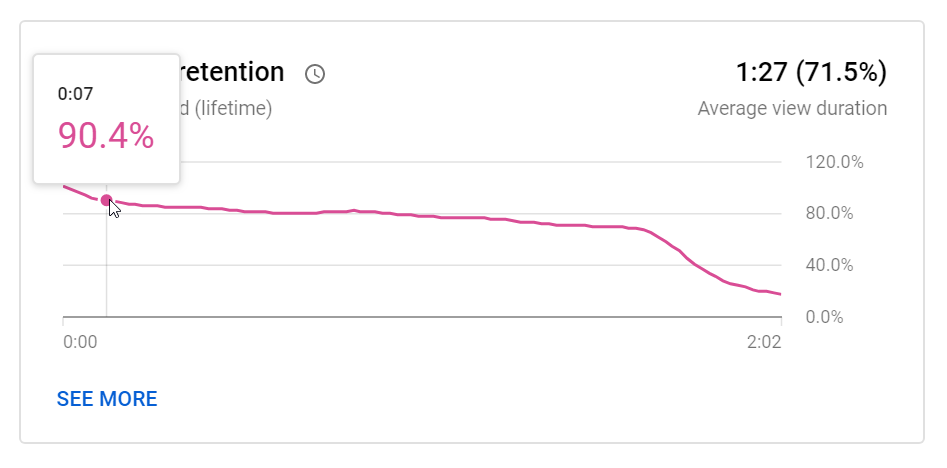Click the vertical hover line at the x-axis

pyautogui.click(x=106, y=315)
